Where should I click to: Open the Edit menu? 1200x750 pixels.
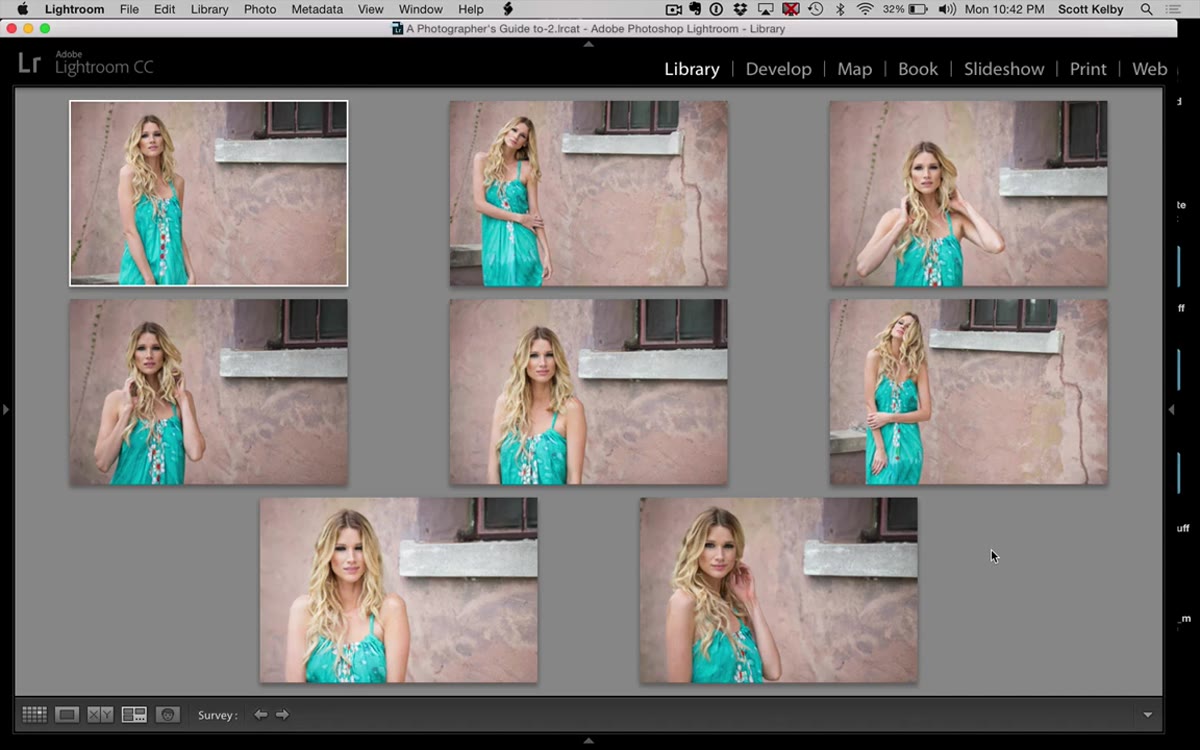point(164,9)
